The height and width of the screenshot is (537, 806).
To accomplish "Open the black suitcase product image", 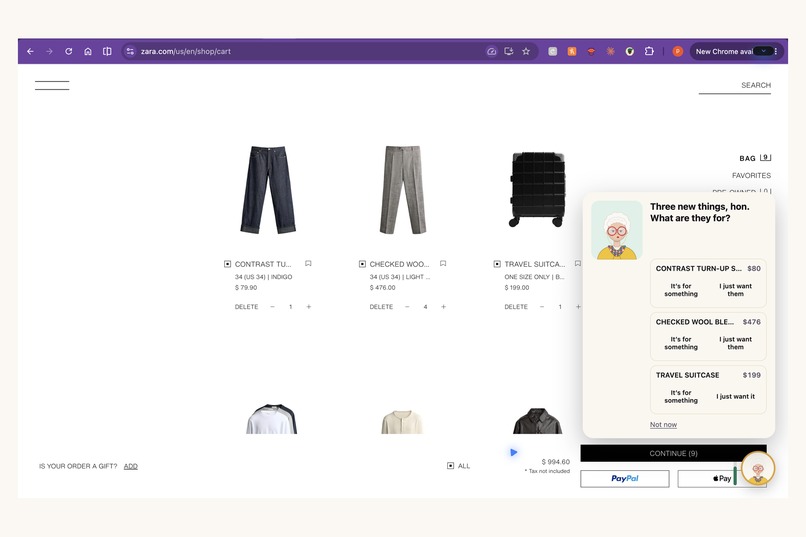I will click(537, 190).
